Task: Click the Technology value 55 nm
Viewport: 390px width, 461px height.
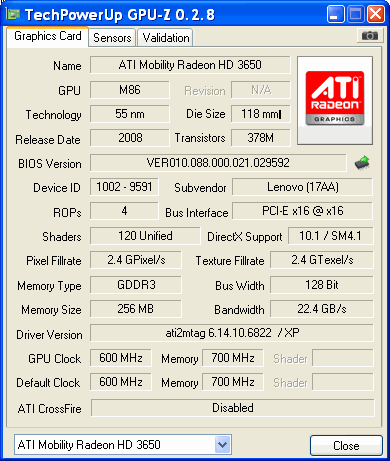Action: (x=130, y=114)
